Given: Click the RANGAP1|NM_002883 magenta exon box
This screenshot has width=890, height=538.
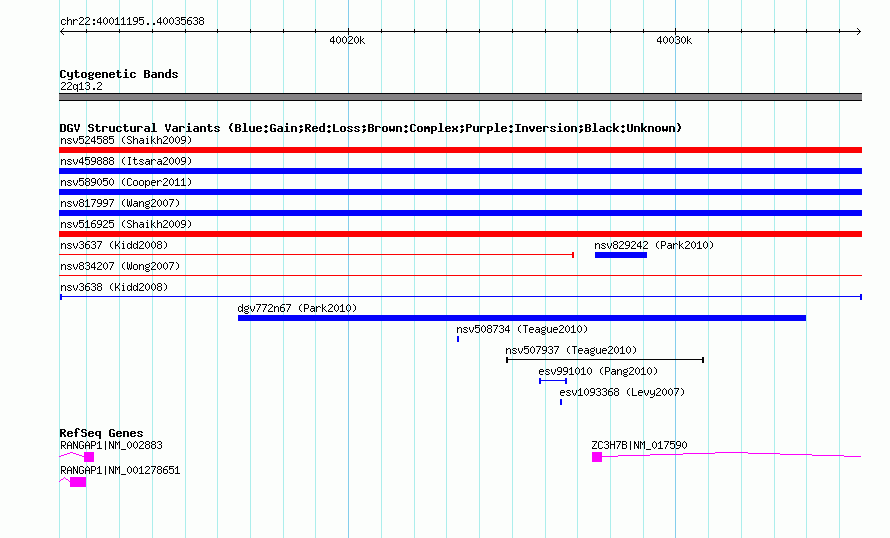Looking at the screenshot, I should tap(89, 457).
